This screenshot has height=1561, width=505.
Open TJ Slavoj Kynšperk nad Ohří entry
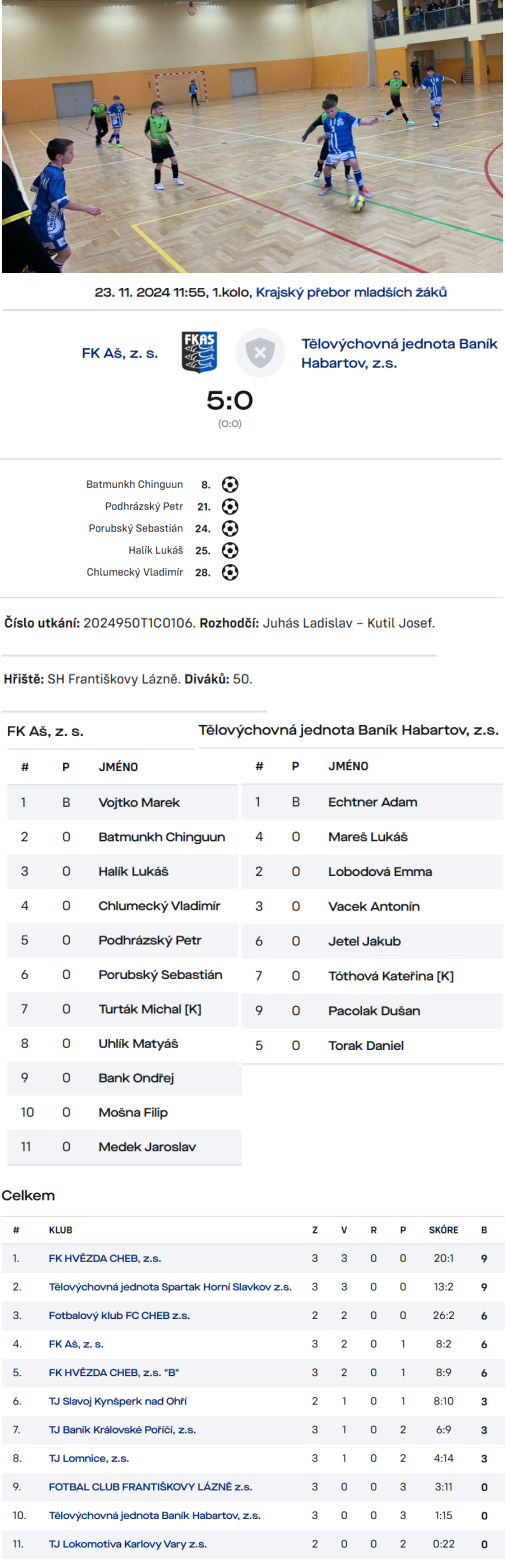pos(118,1401)
